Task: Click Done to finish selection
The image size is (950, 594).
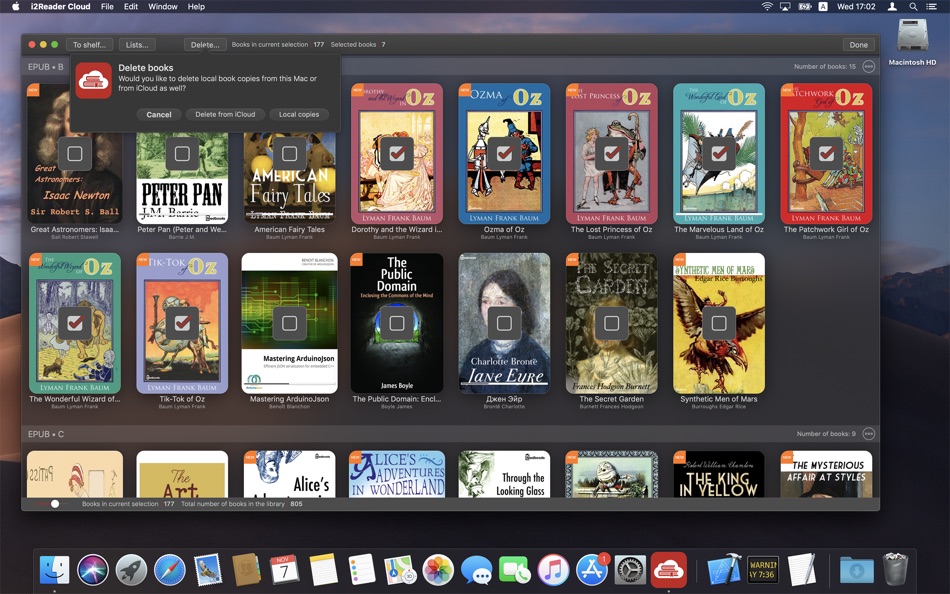Action: click(x=859, y=44)
